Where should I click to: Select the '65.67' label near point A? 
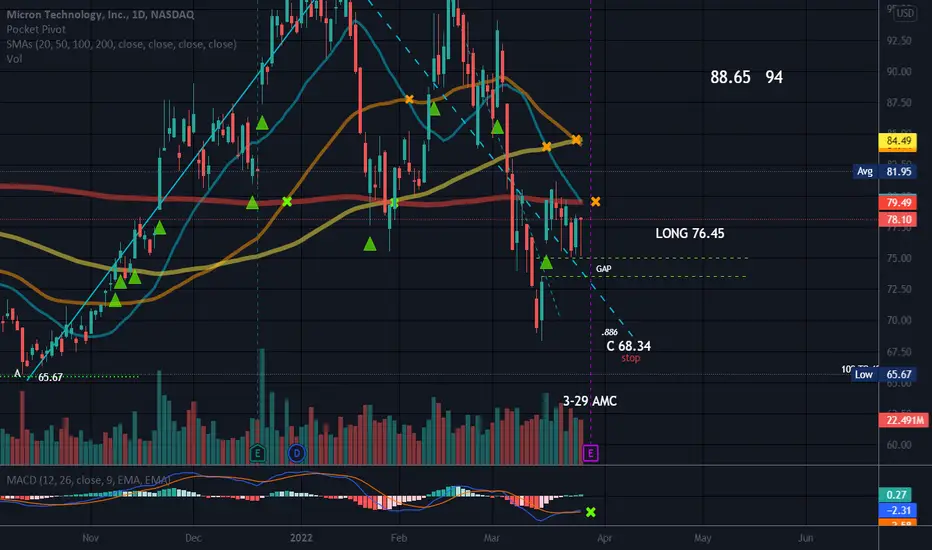[51, 378]
